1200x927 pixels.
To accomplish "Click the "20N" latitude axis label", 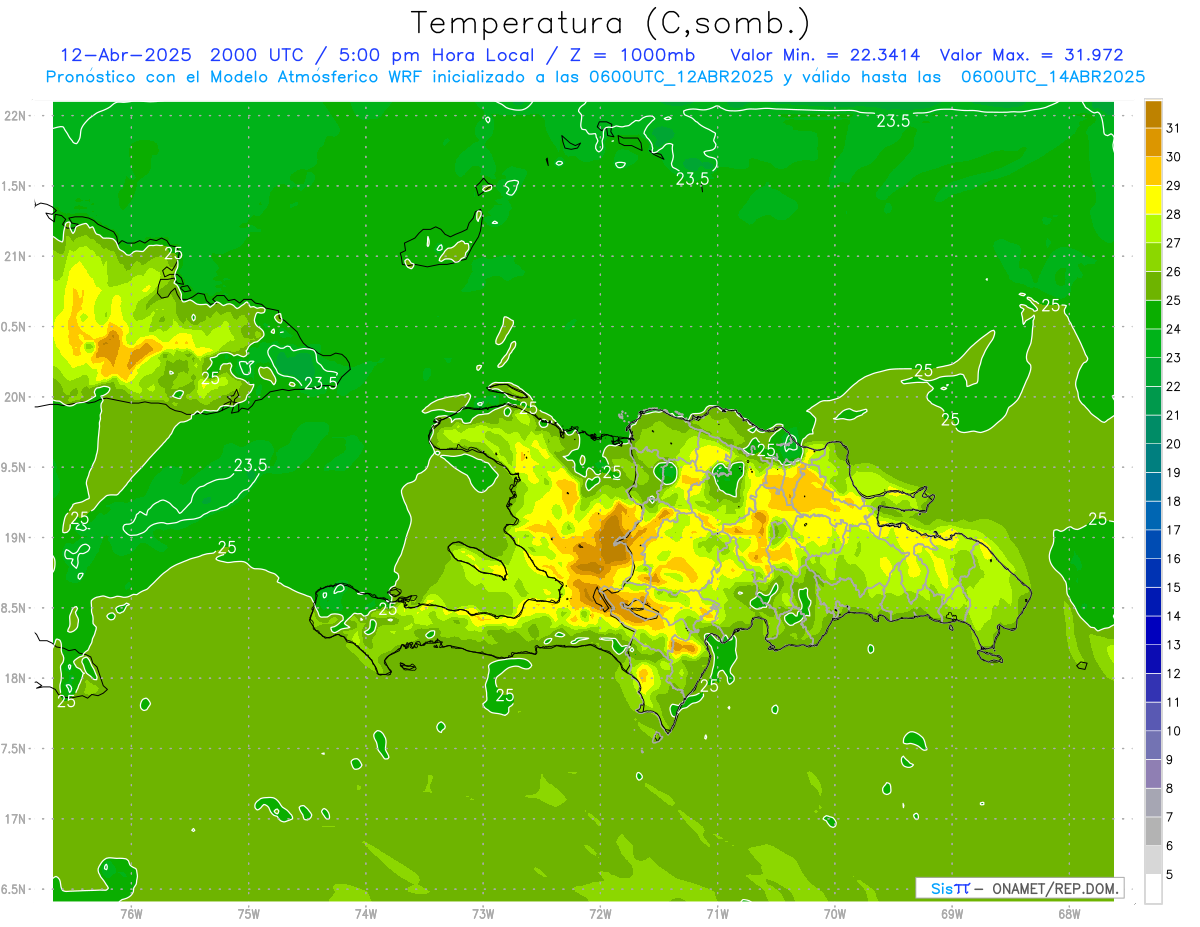I will 15,397.
